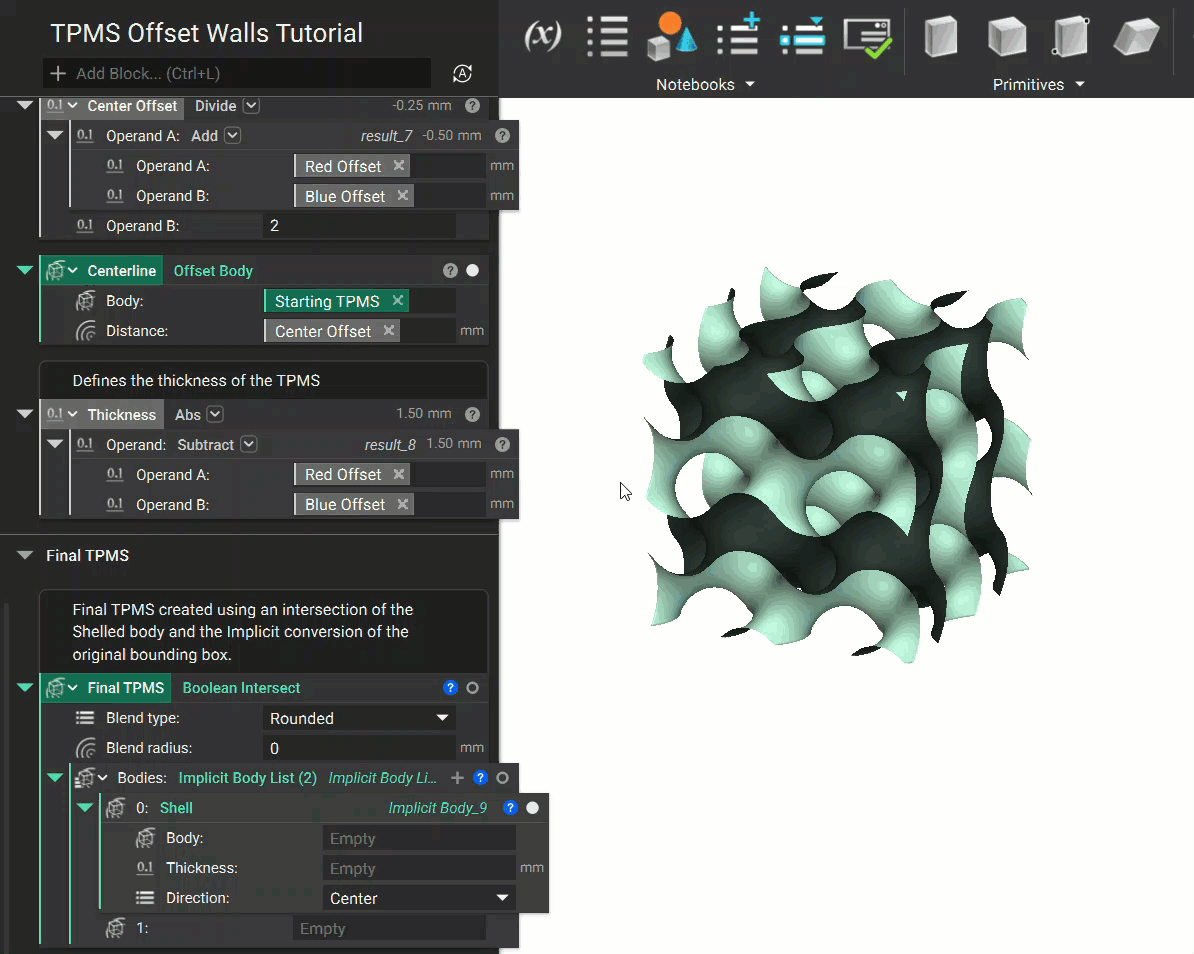Open help for the Shell Implicit Body_9
This screenshot has height=954, width=1194.
click(x=510, y=808)
